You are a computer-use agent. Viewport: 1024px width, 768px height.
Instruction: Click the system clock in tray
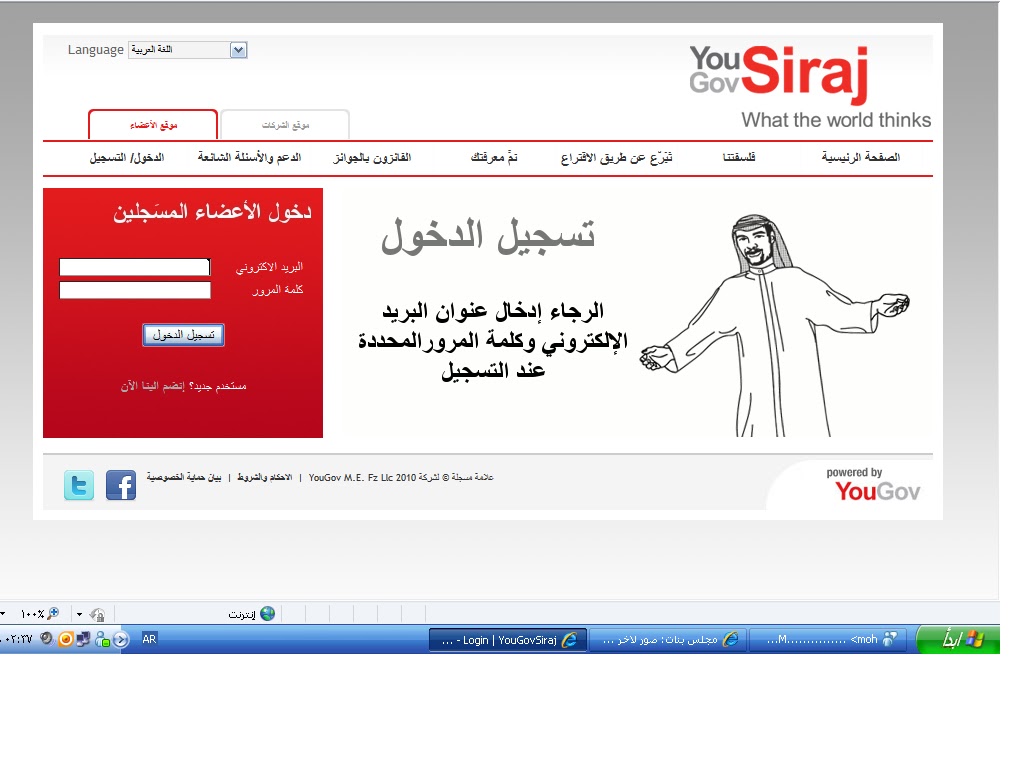[x=17, y=639]
